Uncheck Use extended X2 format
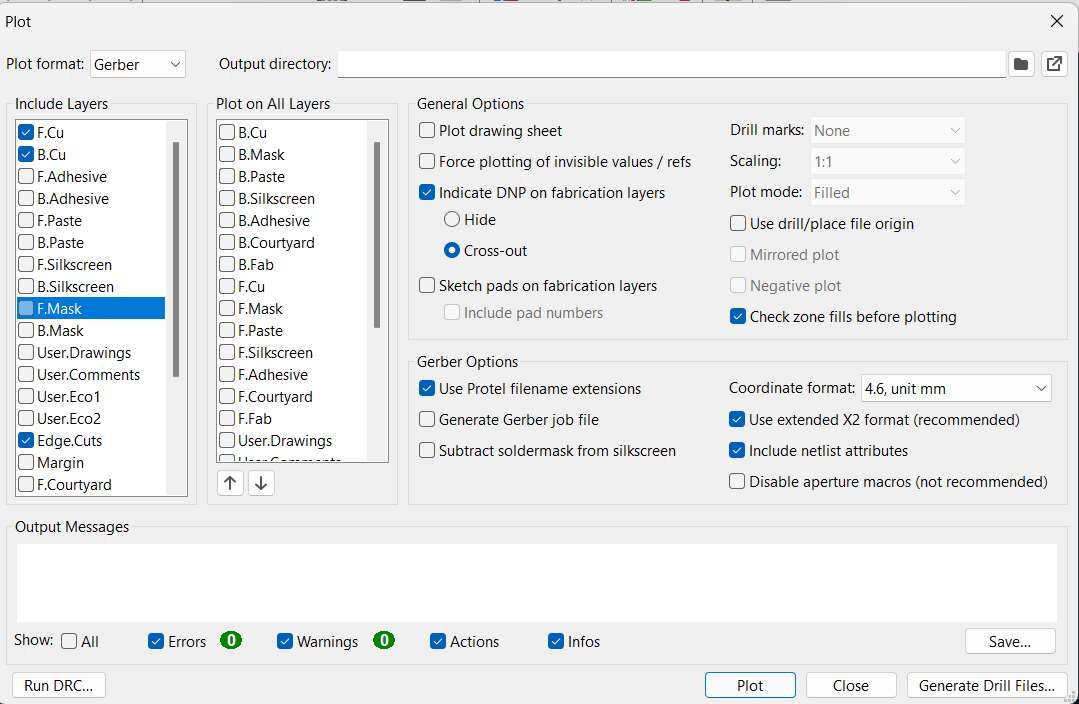 (x=737, y=419)
